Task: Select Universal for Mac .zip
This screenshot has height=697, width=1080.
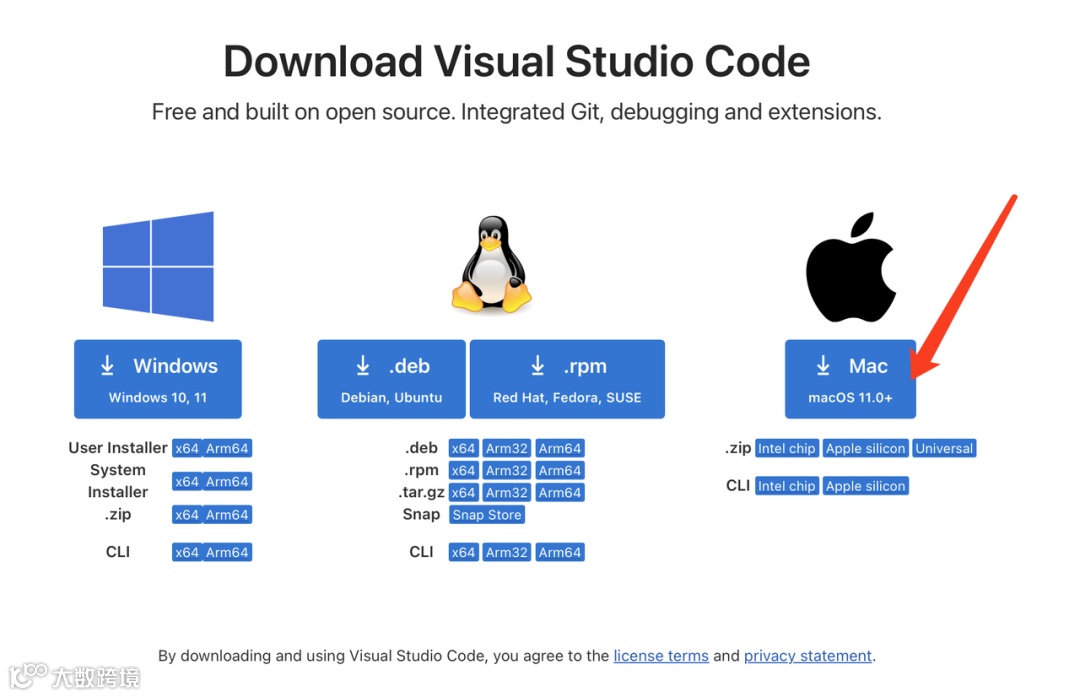Action: [x=944, y=448]
